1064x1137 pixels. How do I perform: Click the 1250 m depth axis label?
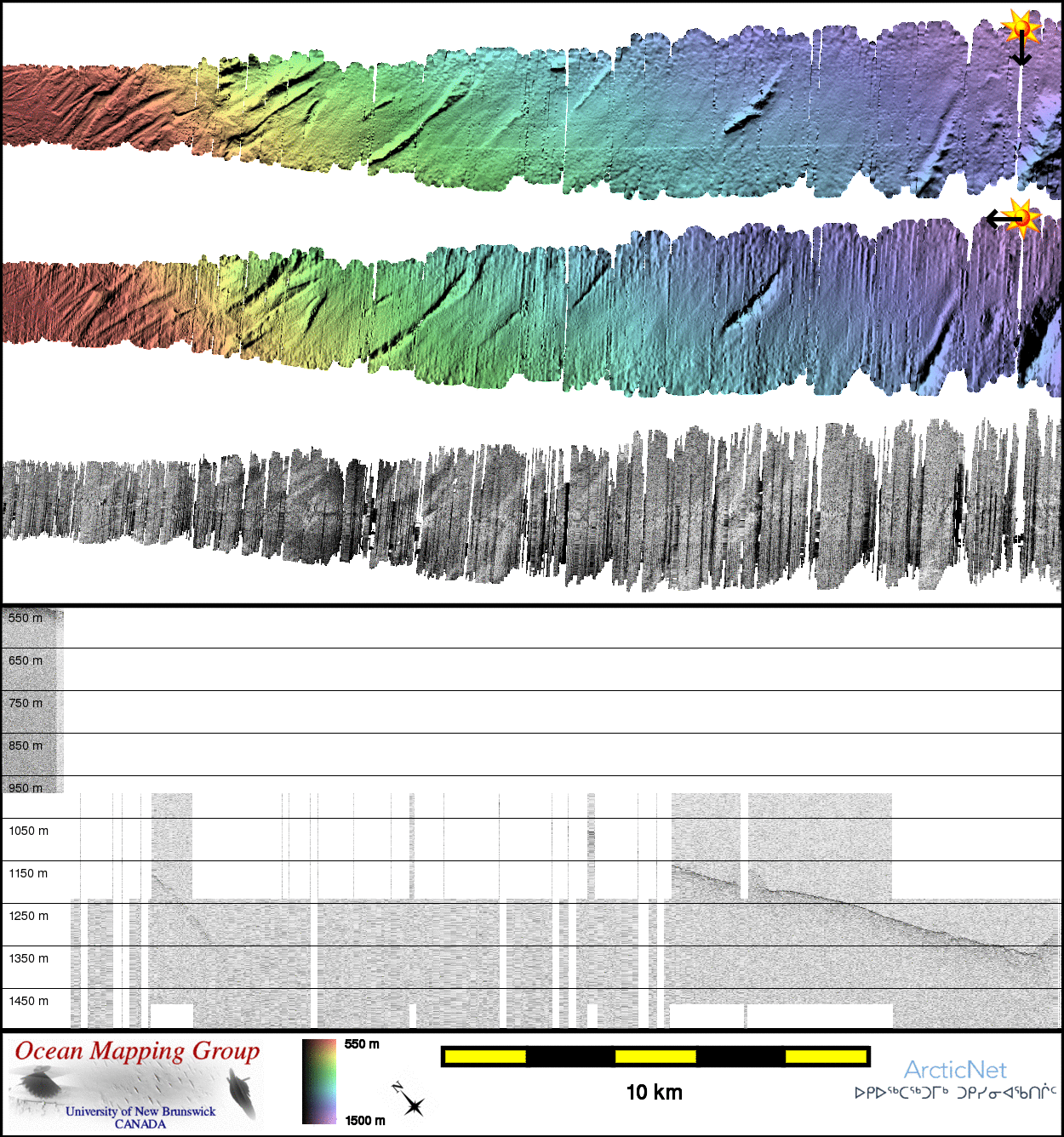point(29,916)
